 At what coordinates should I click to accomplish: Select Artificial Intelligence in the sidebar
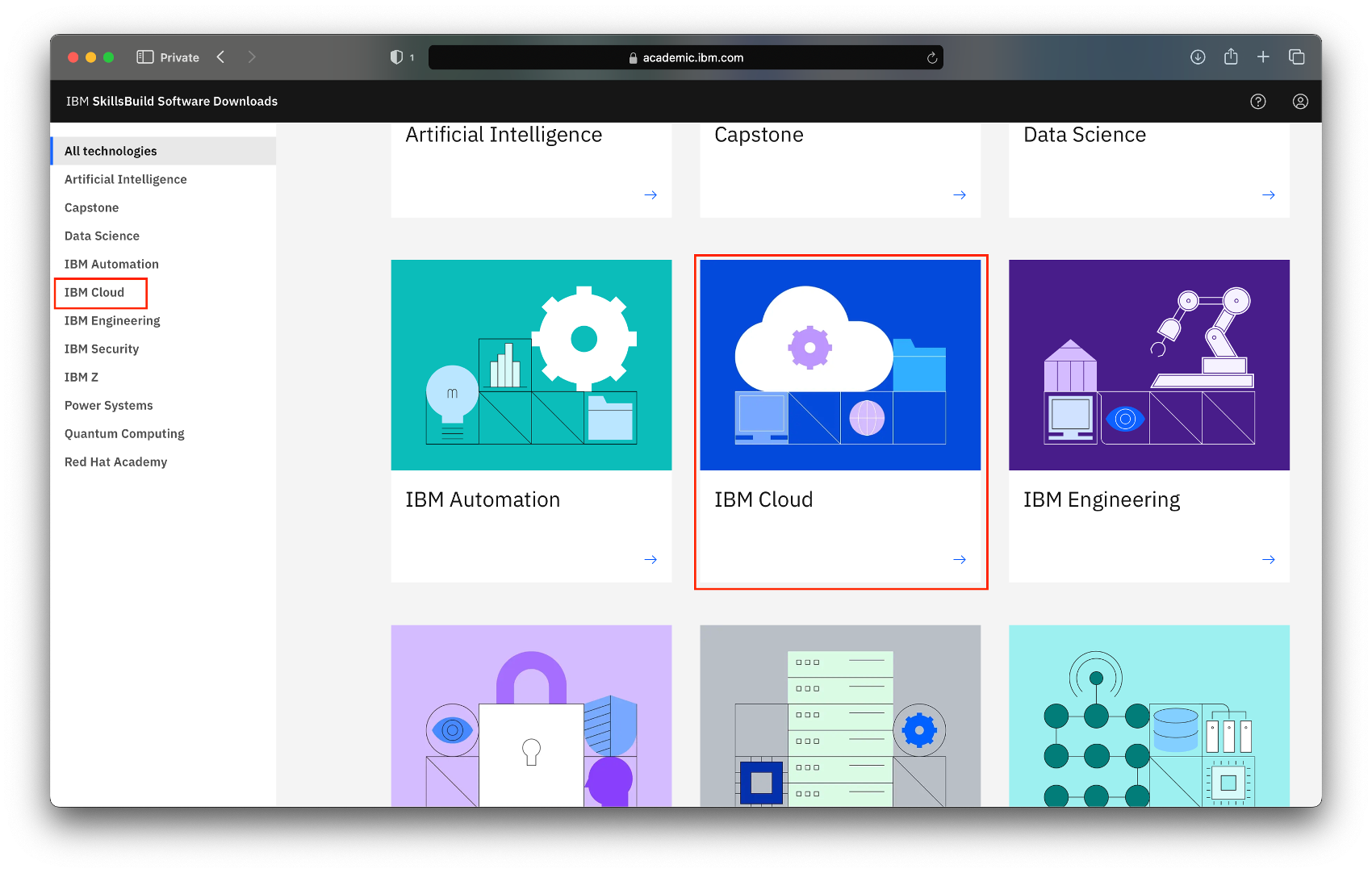point(164,179)
